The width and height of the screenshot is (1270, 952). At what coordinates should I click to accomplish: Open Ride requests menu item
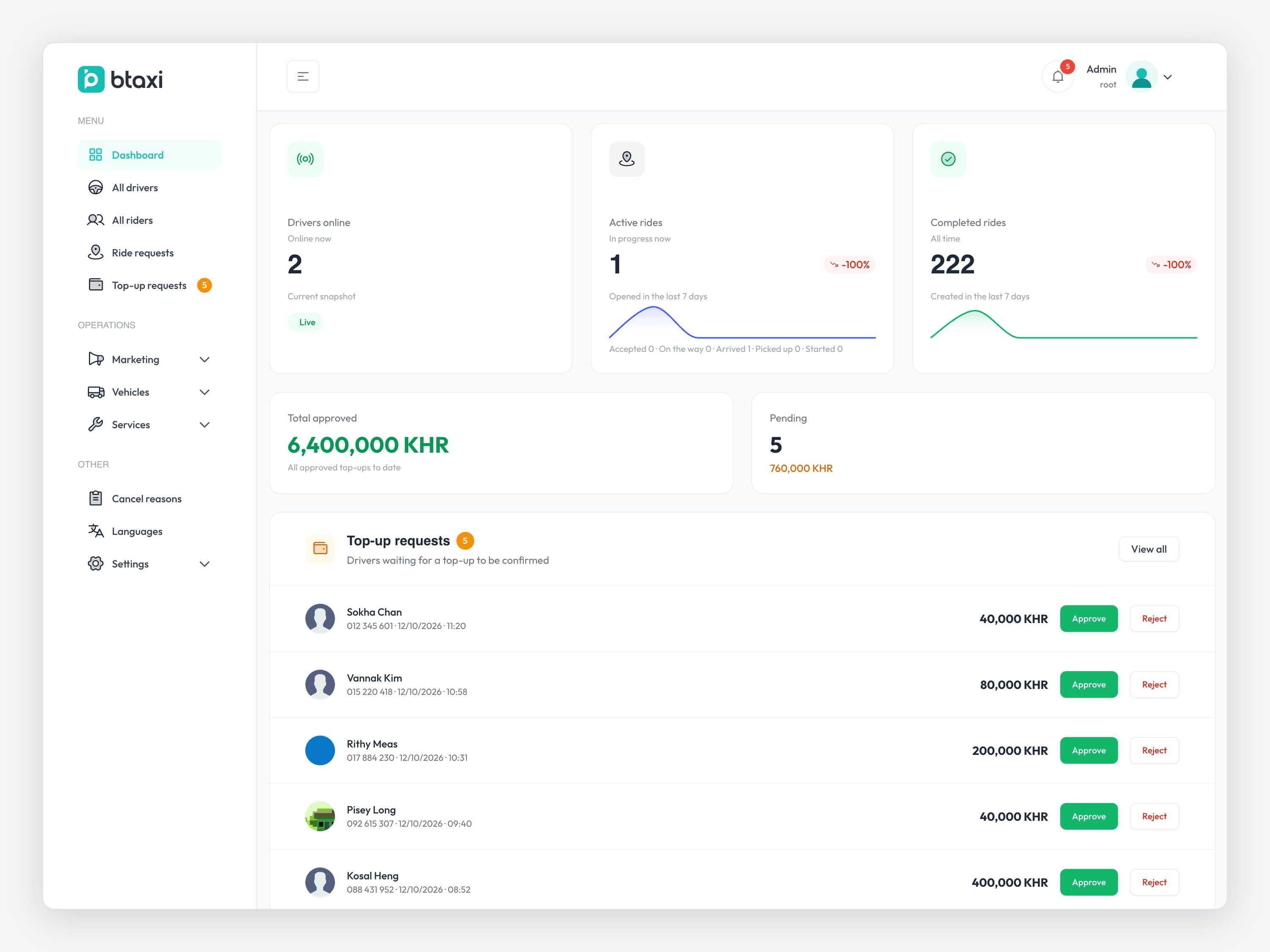pyautogui.click(x=149, y=253)
